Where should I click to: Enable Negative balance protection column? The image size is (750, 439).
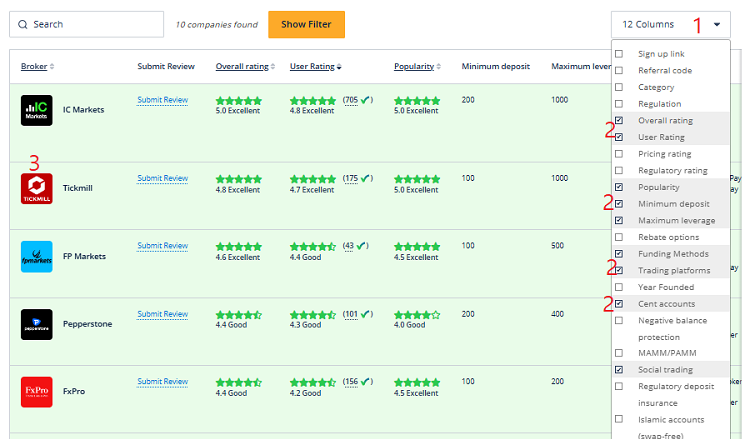[x=619, y=321]
